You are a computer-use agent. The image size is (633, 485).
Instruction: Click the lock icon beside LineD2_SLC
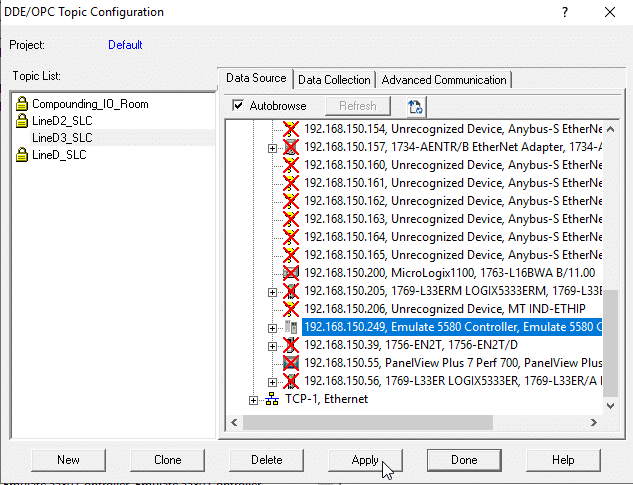[21, 121]
